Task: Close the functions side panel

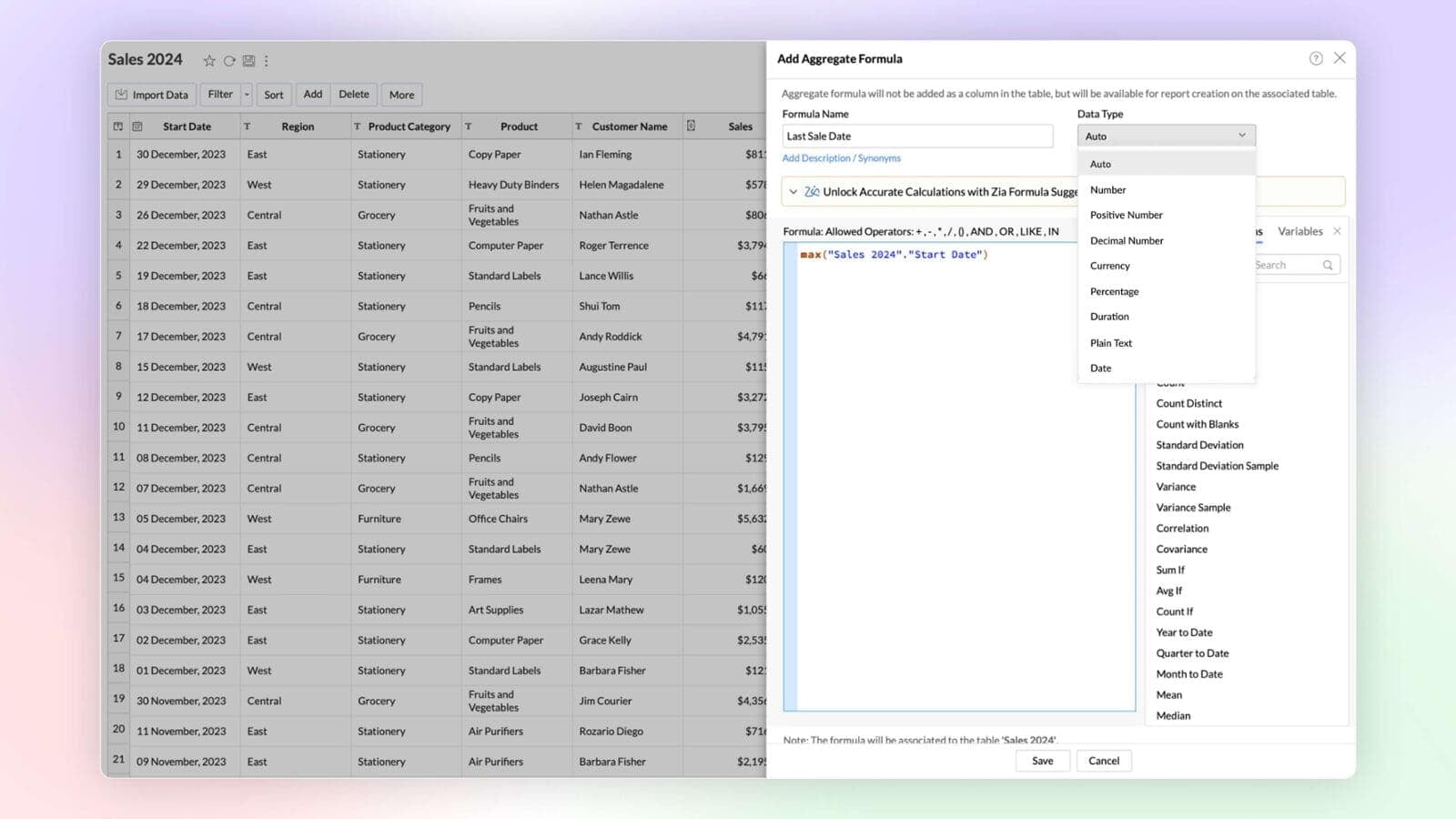Action: (x=1337, y=232)
